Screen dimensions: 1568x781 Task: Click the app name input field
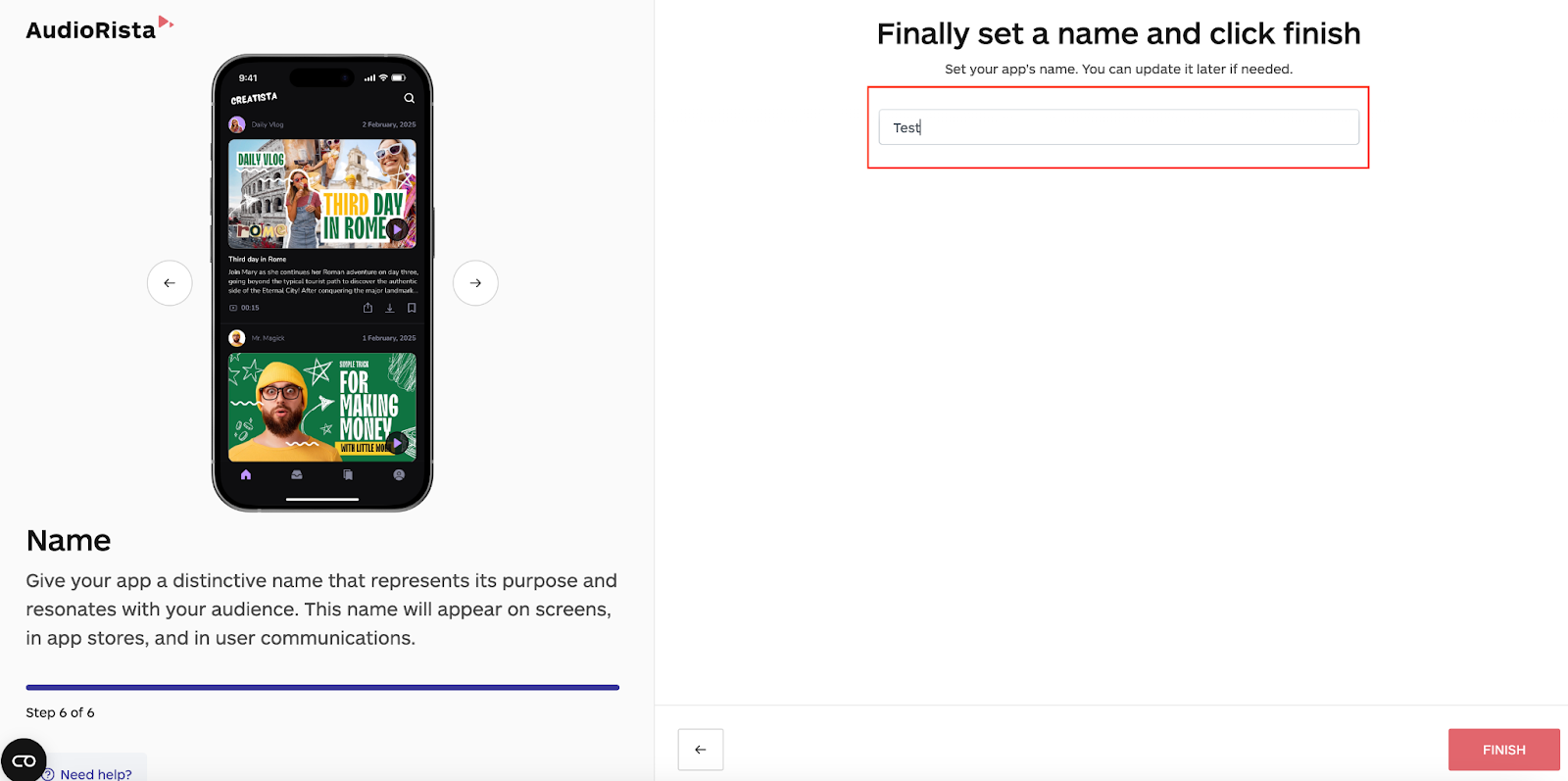coord(1118,127)
